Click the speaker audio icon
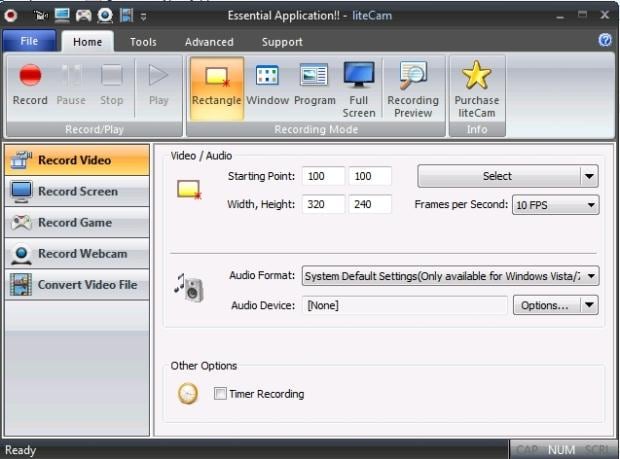The height and width of the screenshot is (459, 620). (x=189, y=288)
